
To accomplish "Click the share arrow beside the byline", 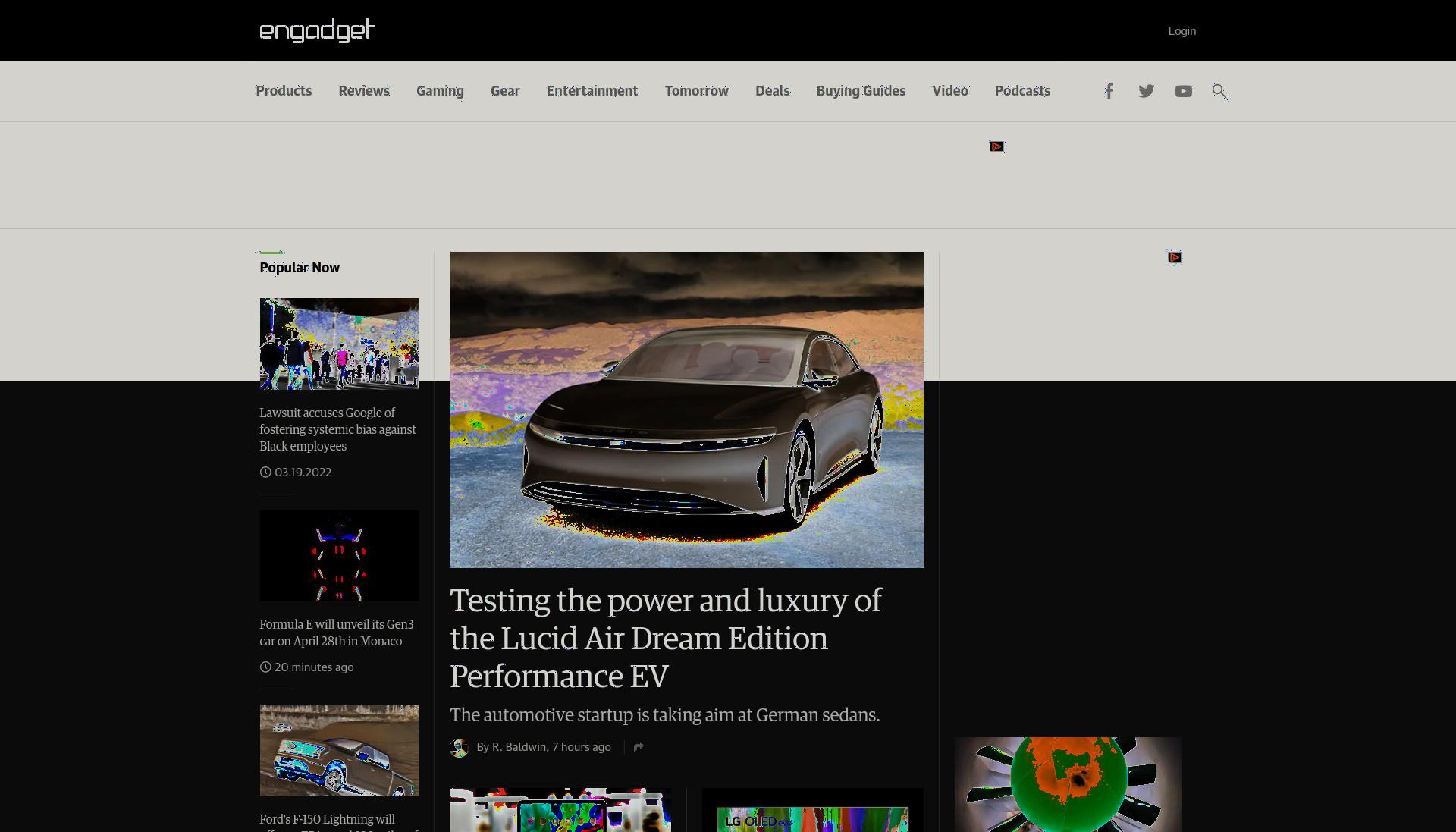I will [639, 747].
